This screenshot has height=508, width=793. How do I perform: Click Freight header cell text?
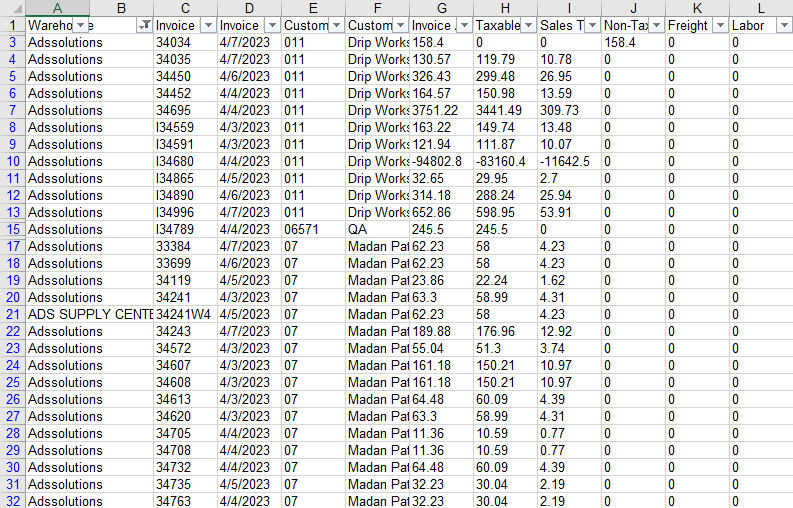pyautogui.click(x=688, y=25)
